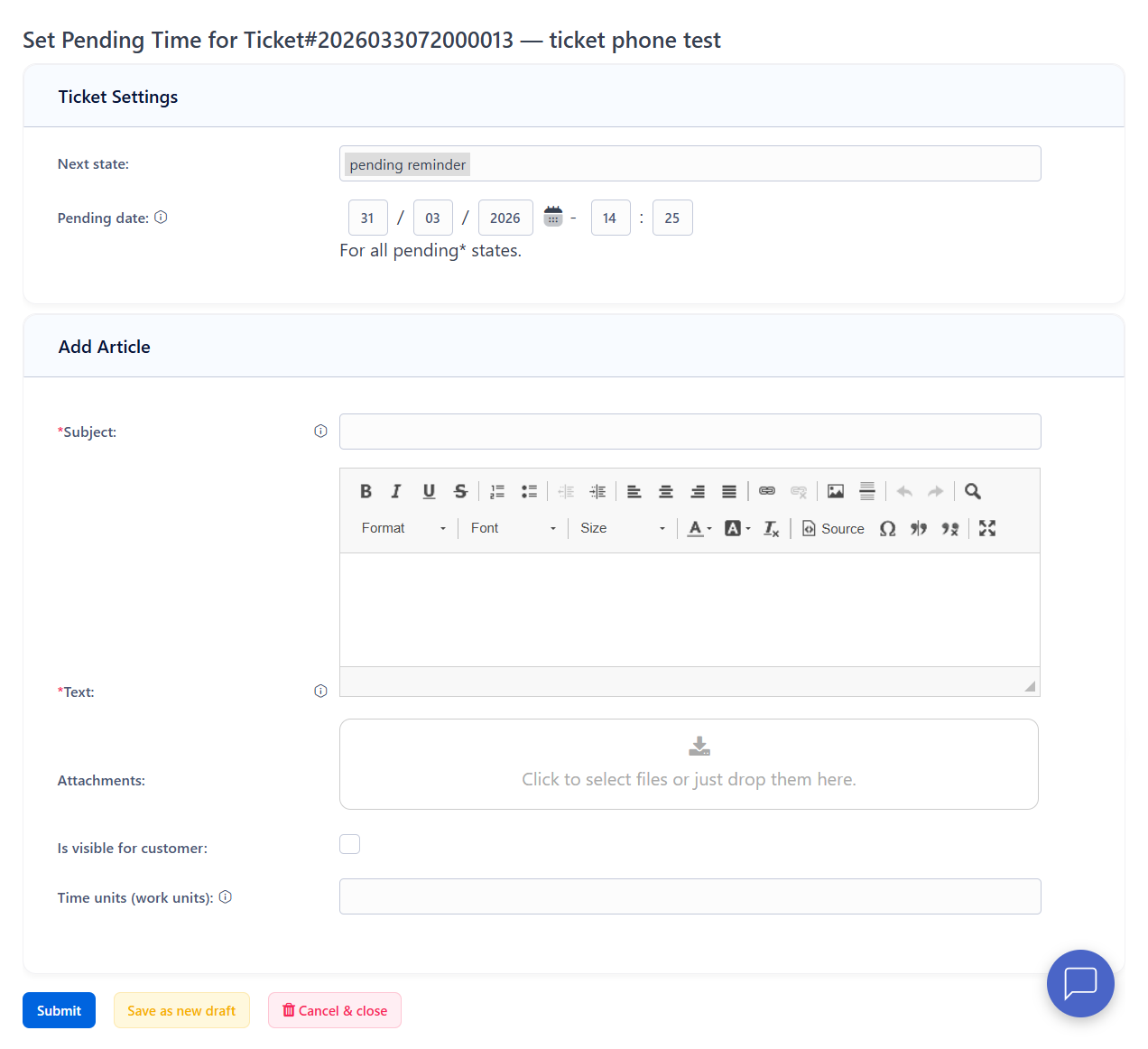Collapse the Add Article section header
This screenshot has width=1148, height=1049.
click(574, 347)
